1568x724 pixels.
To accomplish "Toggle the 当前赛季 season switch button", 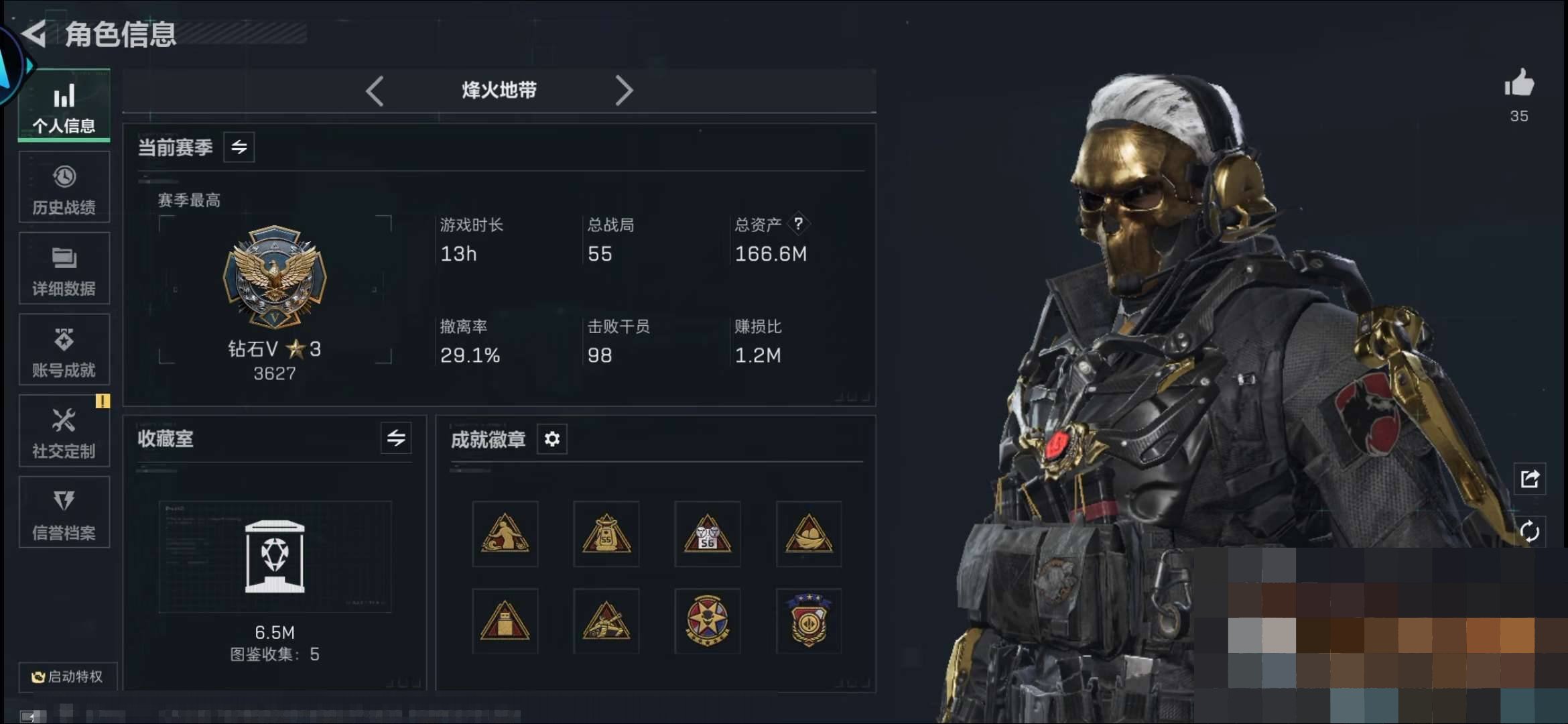I will 239,147.
